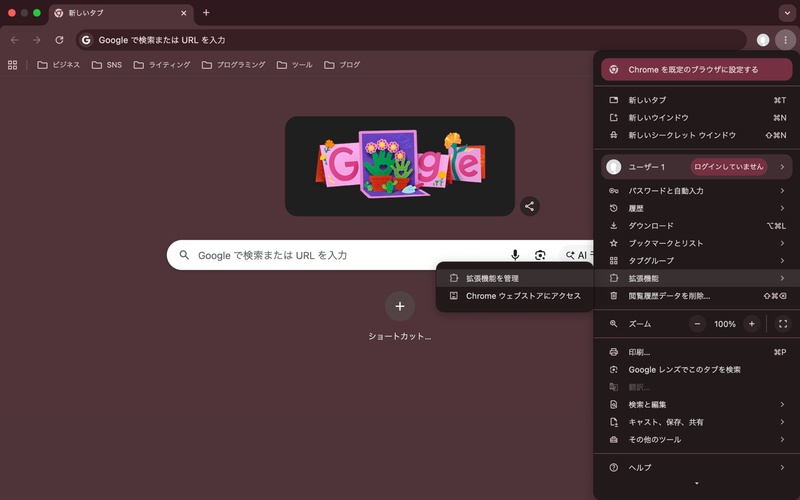800x500 pixels.
Task: Reload the page with the refresh icon
Action: click(59, 40)
